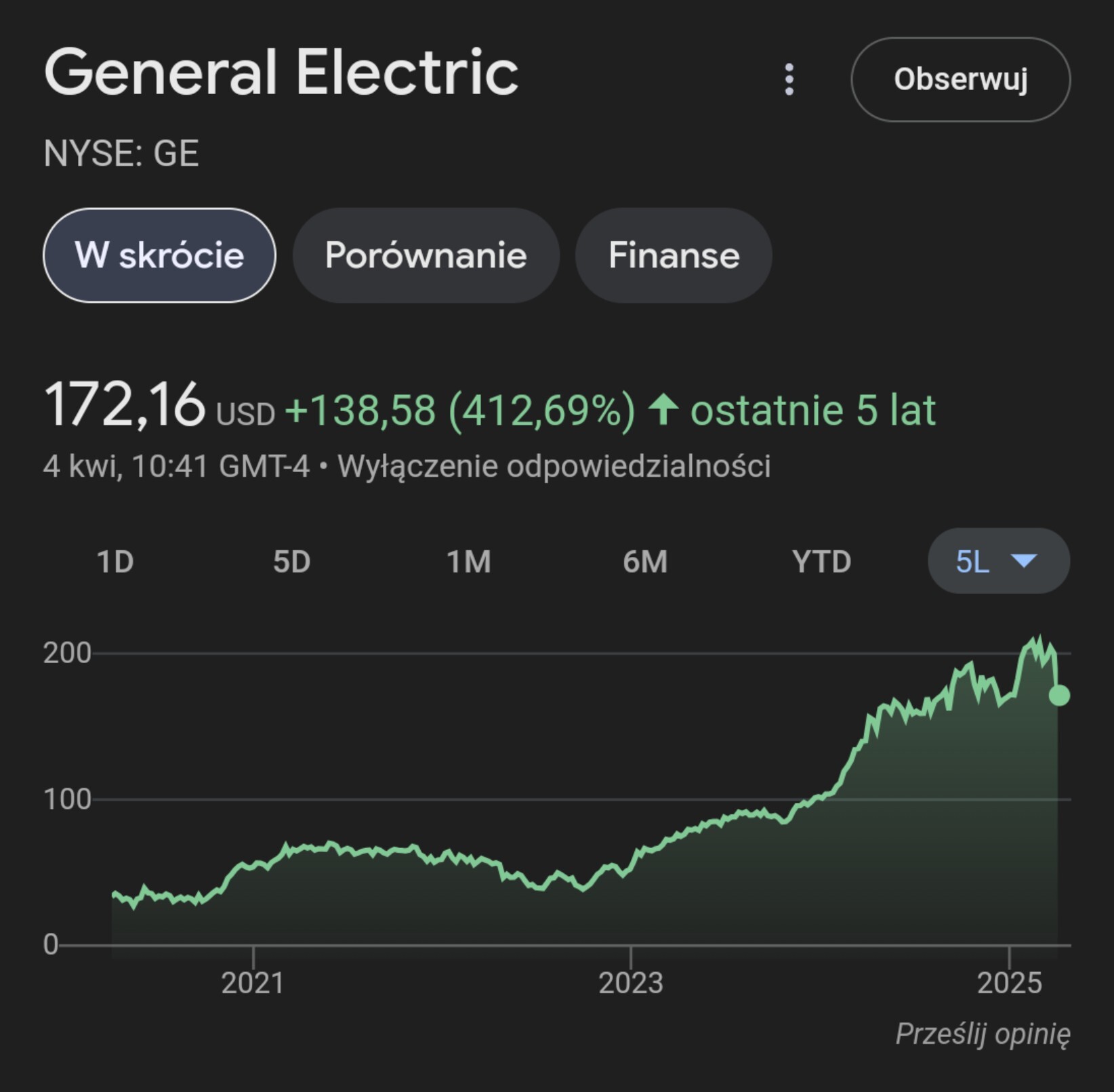The image size is (1114, 1092).
Task: Select the YTD range option
Action: (x=821, y=562)
